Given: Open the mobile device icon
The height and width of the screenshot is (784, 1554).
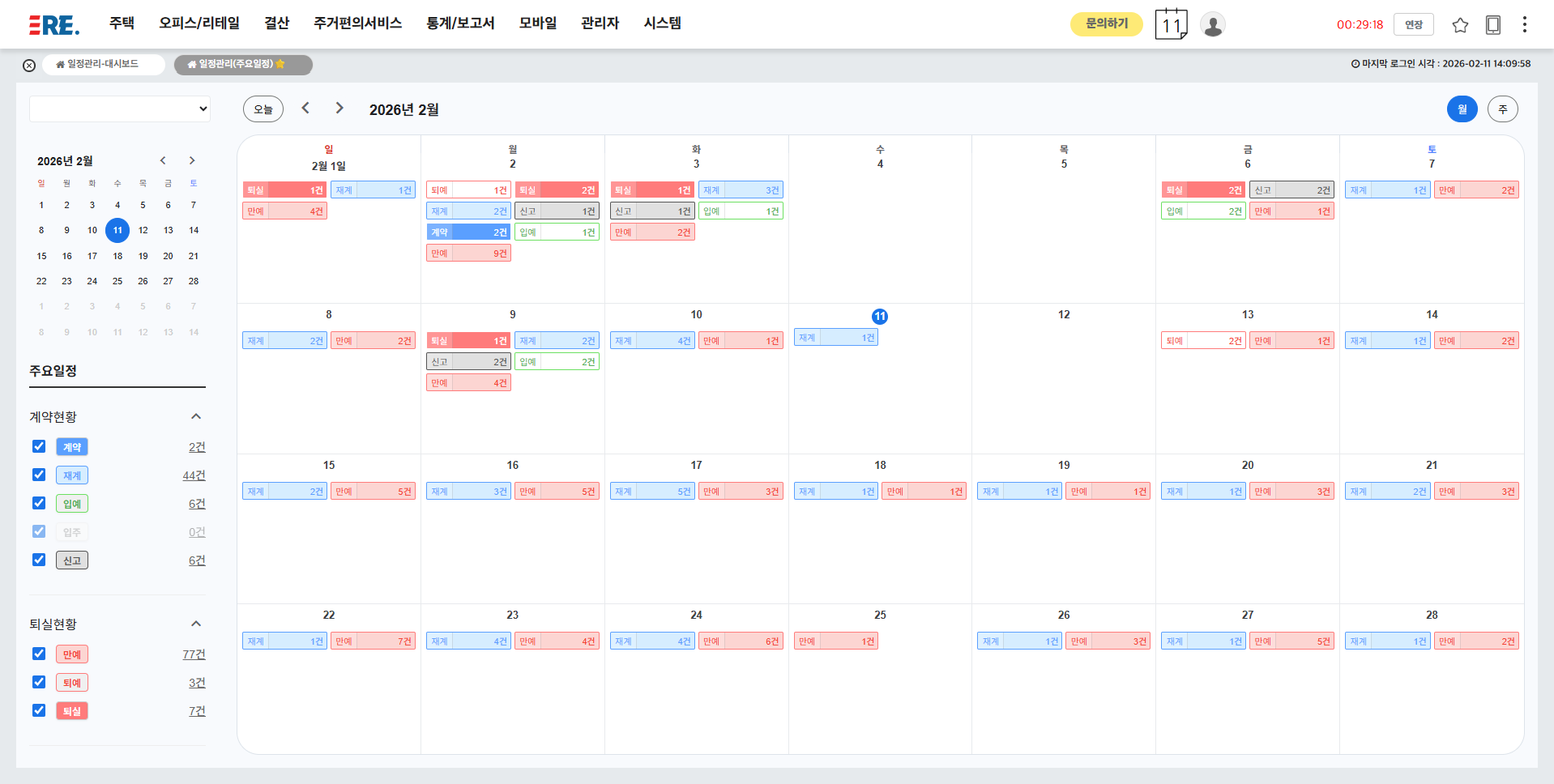Looking at the screenshot, I should pos(1492,25).
